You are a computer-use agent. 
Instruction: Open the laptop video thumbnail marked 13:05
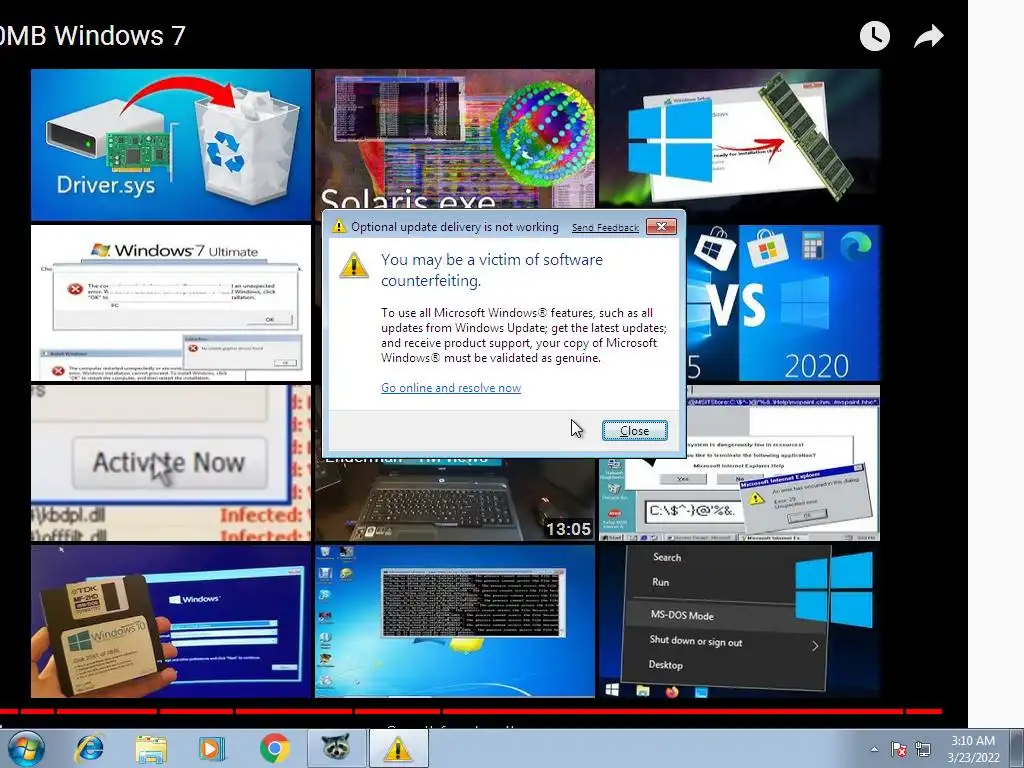pyautogui.click(x=455, y=500)
